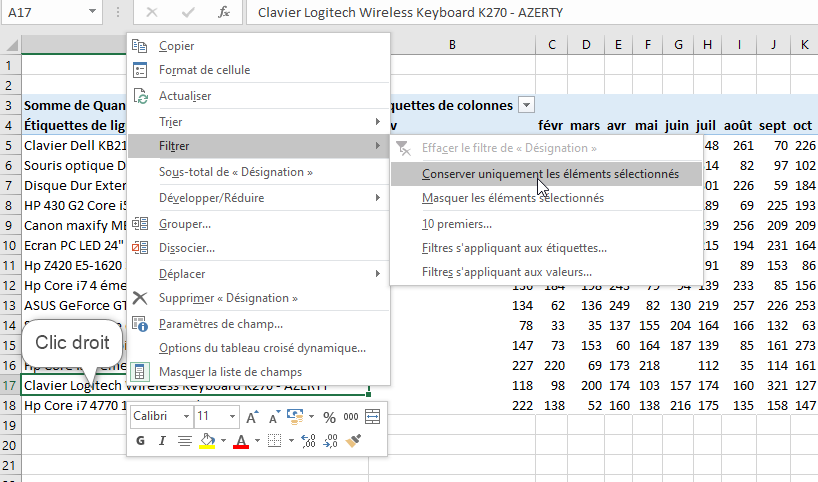
Task: Choose Format de cellule
Action: pyautogui.click(x=258, y=70)
